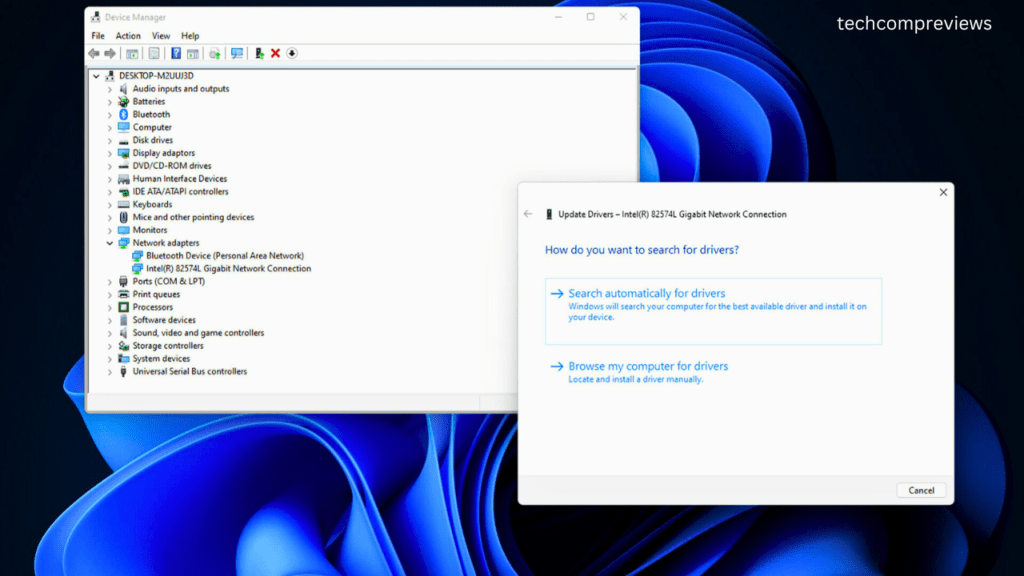The height and width of the screenshot is (576, 1024).
Task: Click the Computer category icon
Action: pyautogui.click(x=123, y=127)
